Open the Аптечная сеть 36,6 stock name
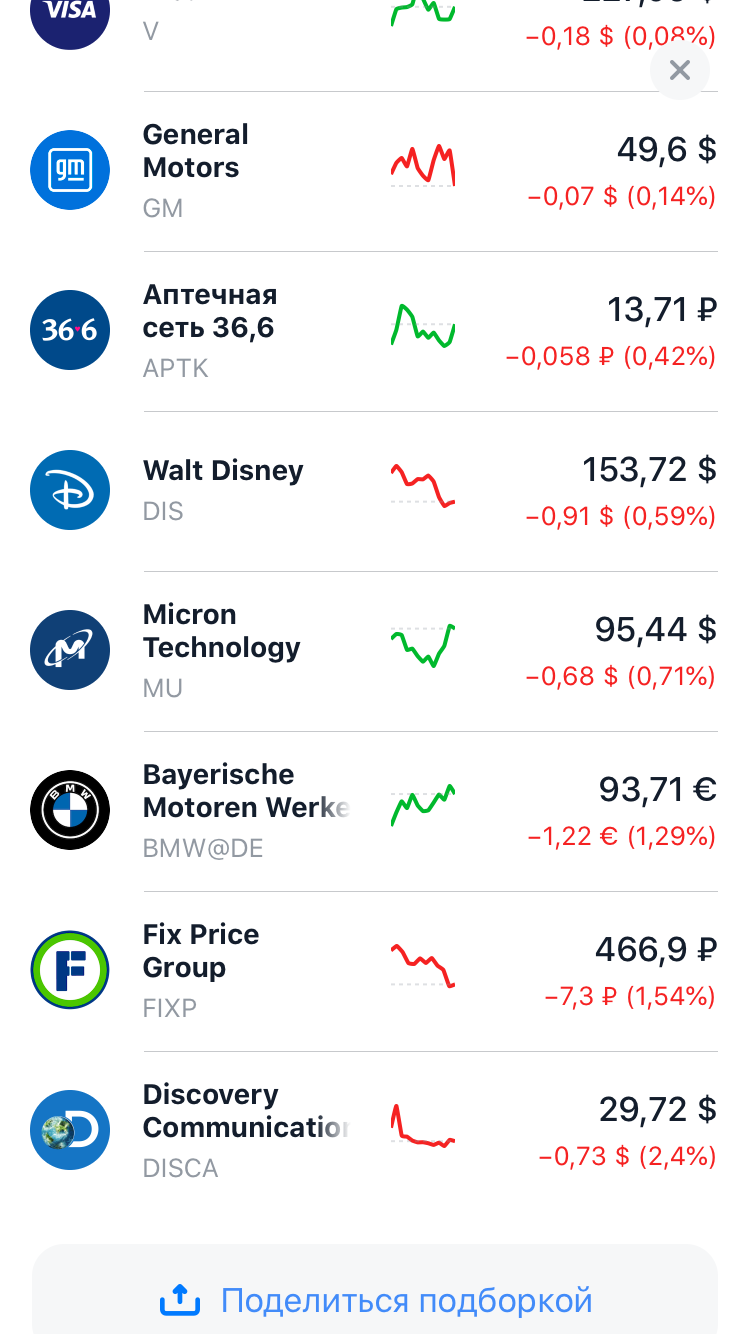Screen dimensions: 750x1334 coord(210,311)
